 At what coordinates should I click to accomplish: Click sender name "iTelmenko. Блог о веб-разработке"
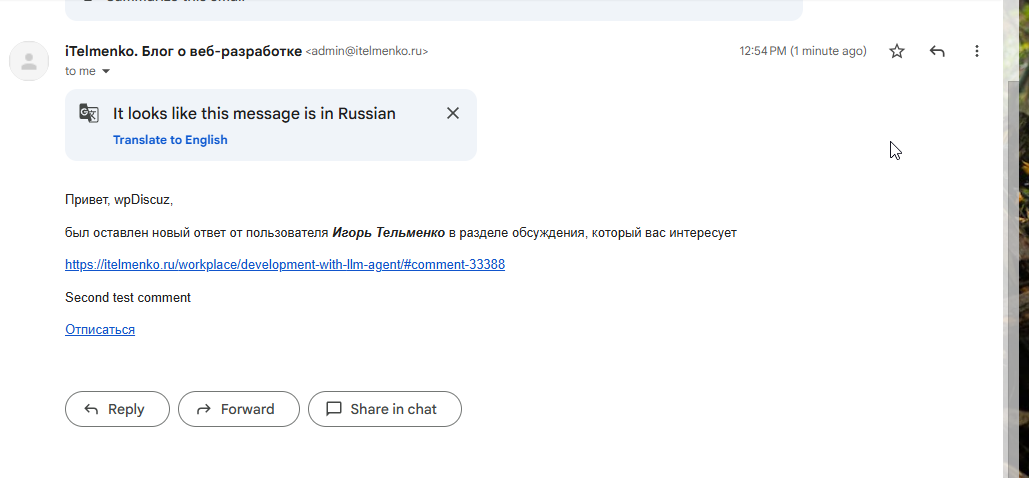point(183,51)
